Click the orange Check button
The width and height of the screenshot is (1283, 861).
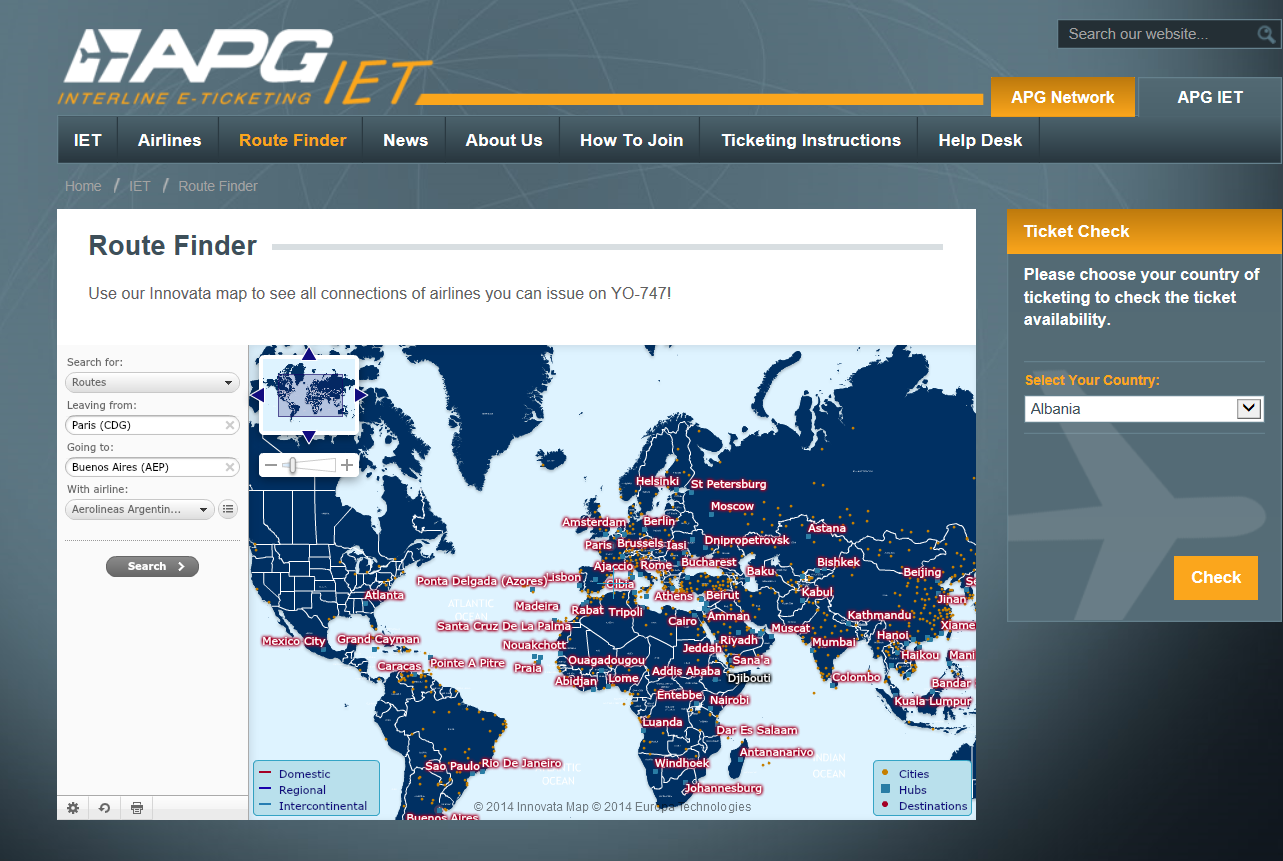point(1216,577)
